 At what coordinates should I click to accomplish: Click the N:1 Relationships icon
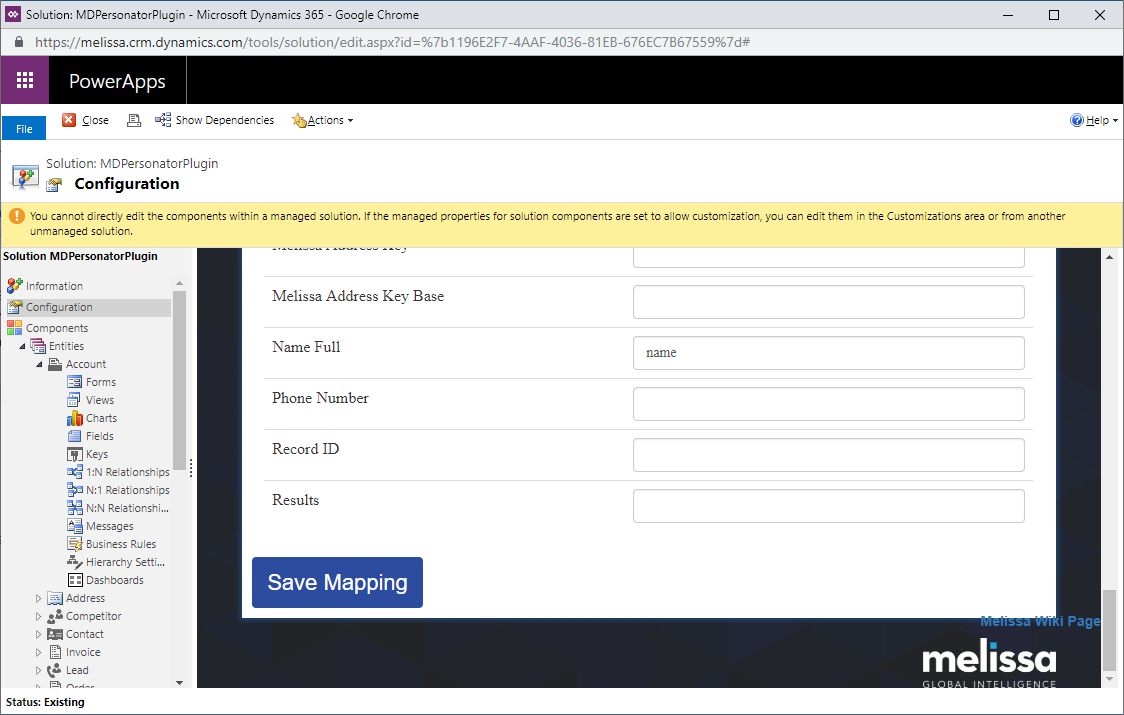pyautogui.click(x=75, y=490)
